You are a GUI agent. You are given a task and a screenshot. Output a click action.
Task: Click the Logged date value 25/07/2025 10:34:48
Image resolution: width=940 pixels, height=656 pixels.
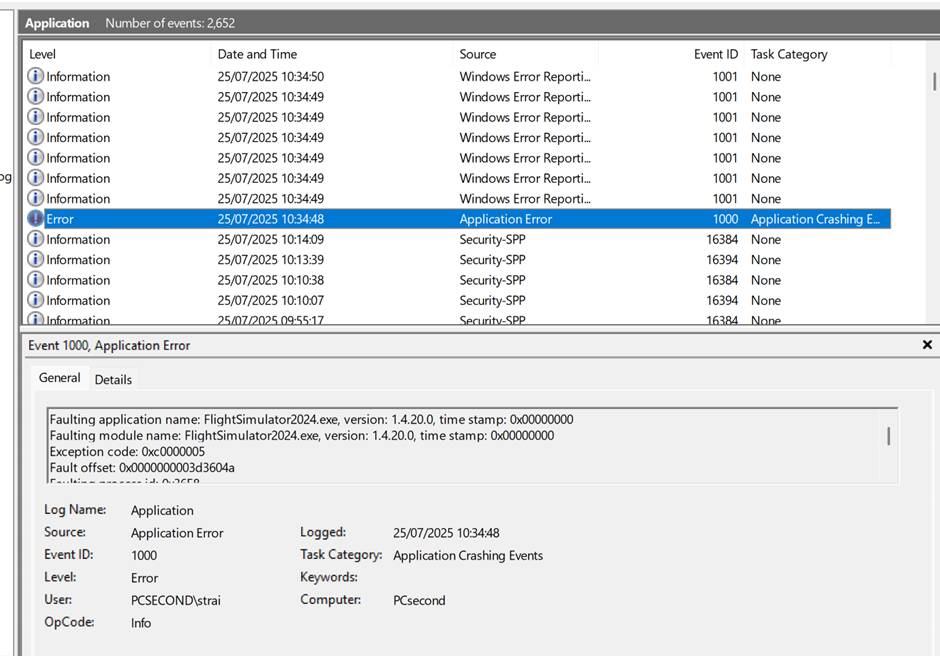[x=446, y=532]
